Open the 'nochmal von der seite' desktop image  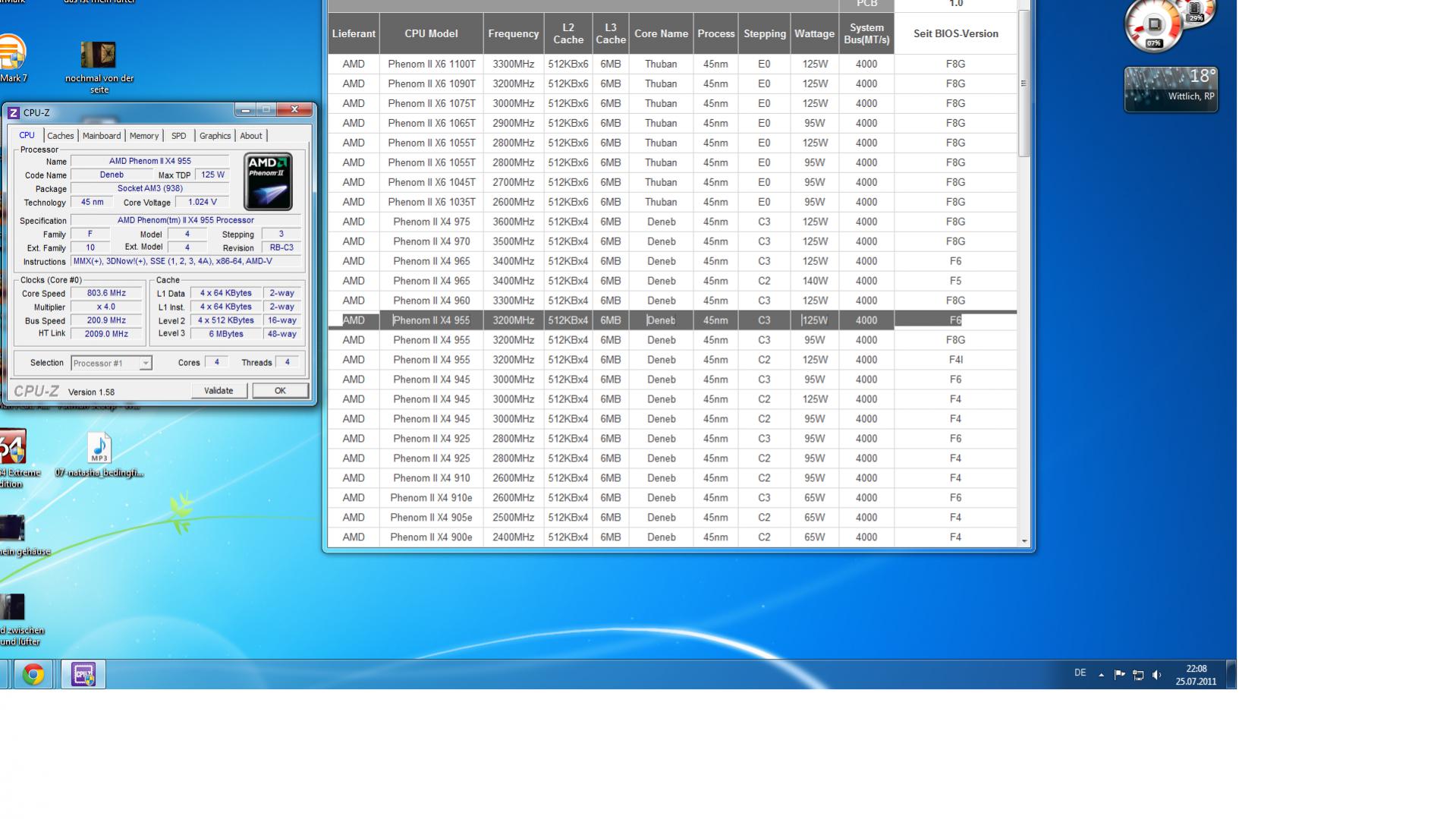coord(98,55)
